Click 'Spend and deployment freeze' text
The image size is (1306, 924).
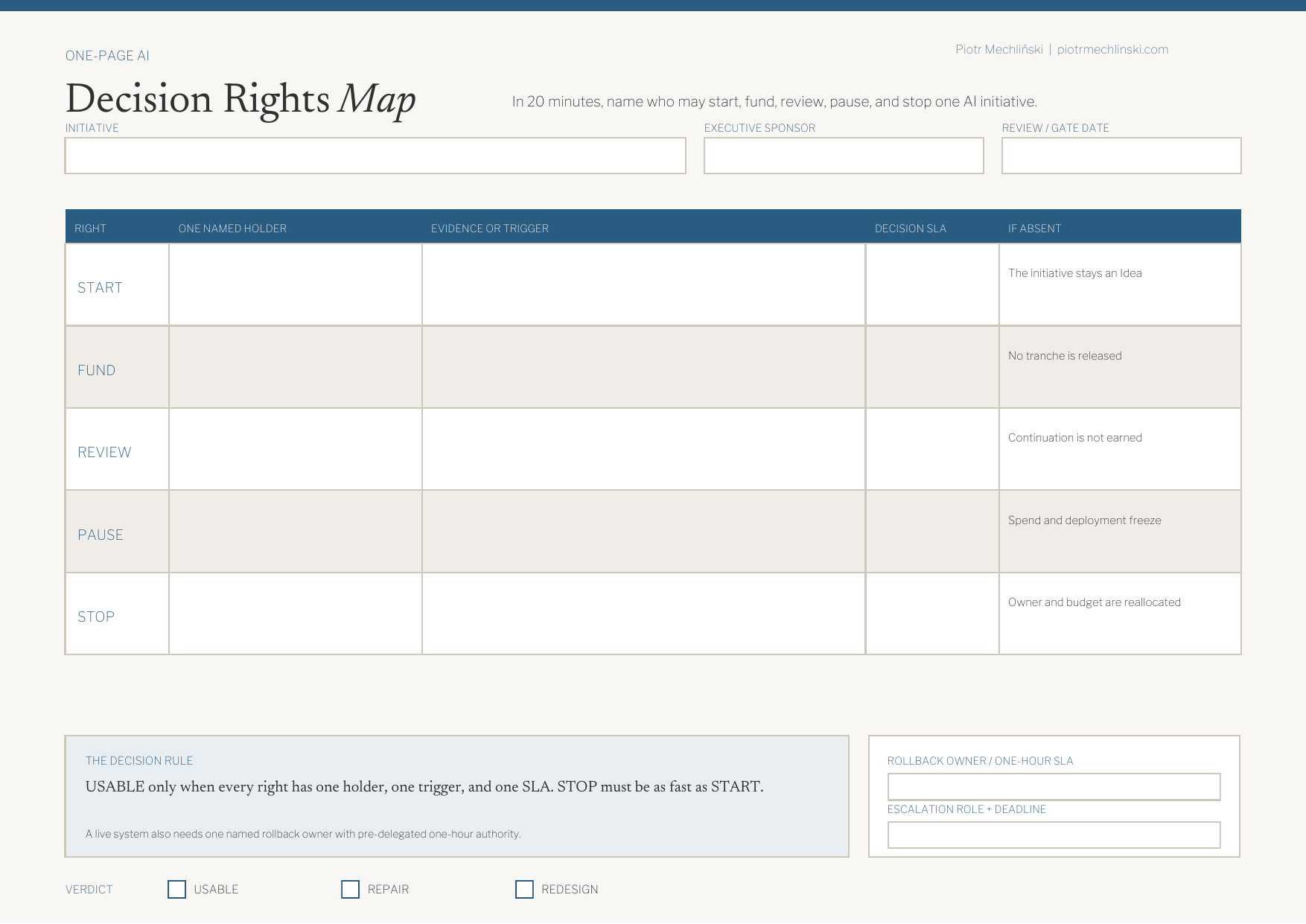(1085, 520)
